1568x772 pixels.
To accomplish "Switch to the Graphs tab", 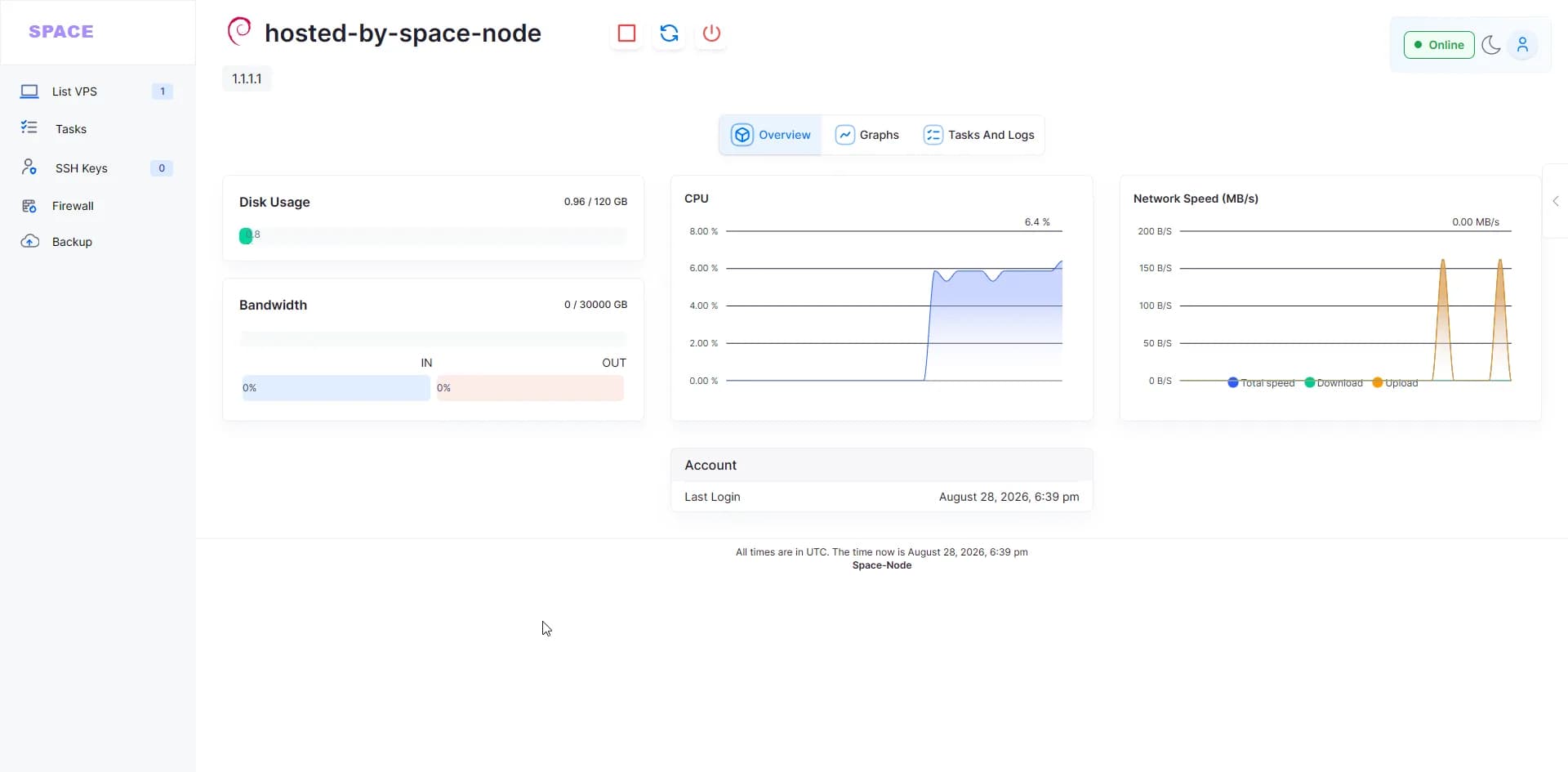I will (x=866, y=135).
